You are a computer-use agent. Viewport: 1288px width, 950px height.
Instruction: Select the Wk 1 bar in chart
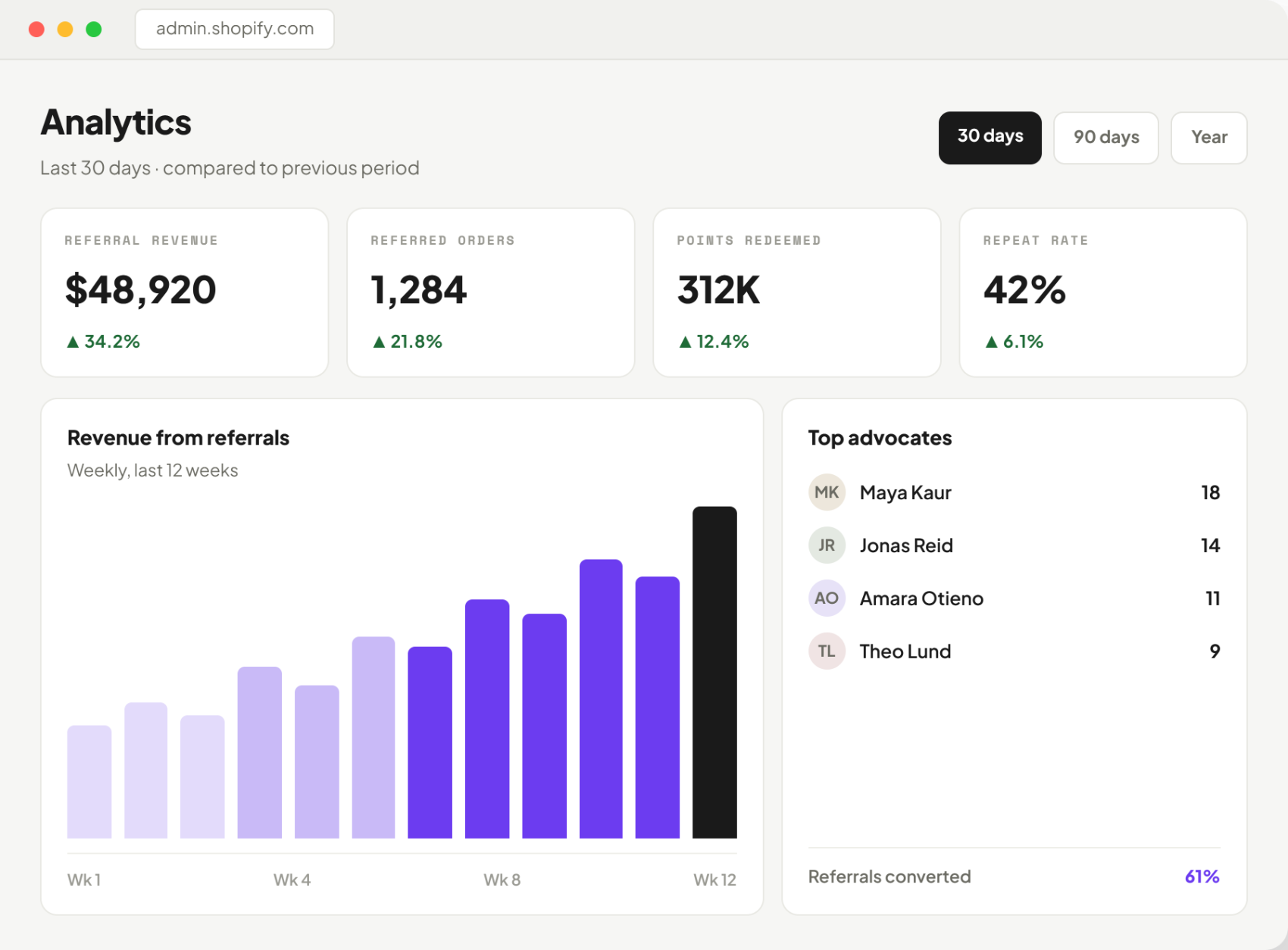tap(89, 782)
